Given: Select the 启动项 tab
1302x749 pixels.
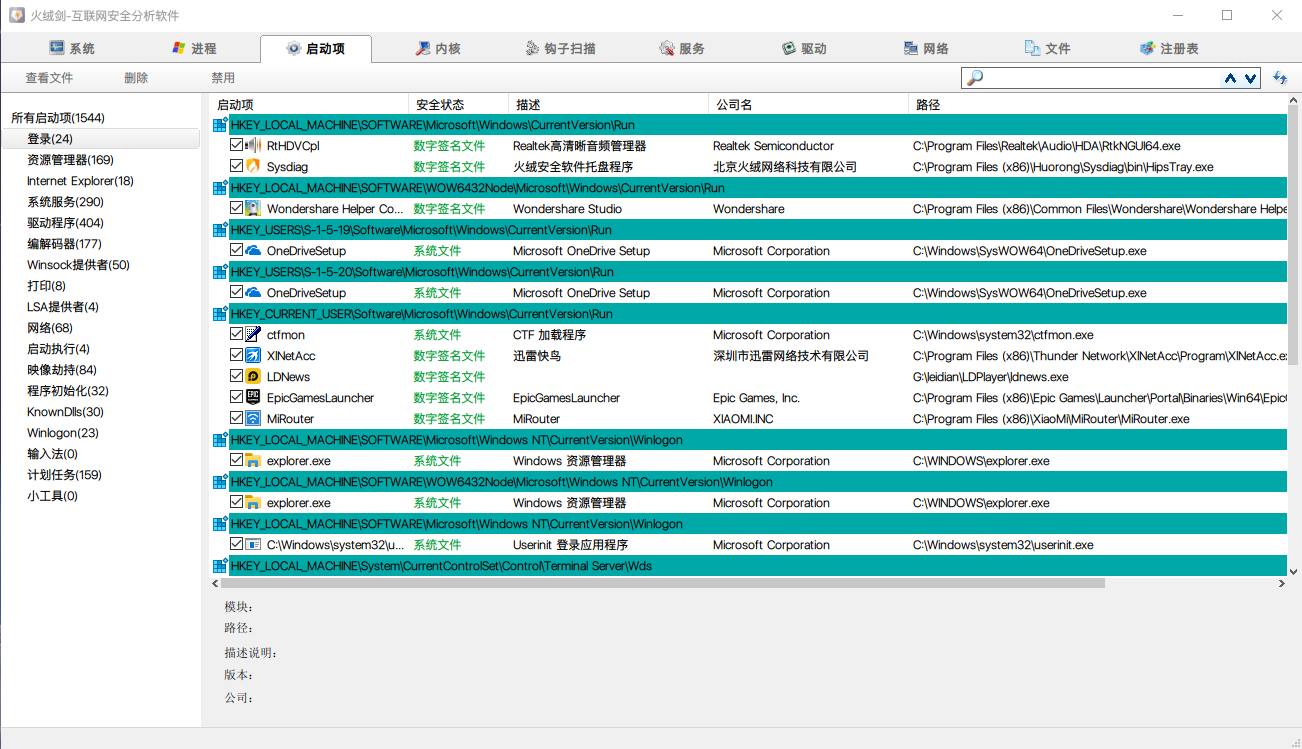Looking at the screenshot, I should click(x=316, y=48).
